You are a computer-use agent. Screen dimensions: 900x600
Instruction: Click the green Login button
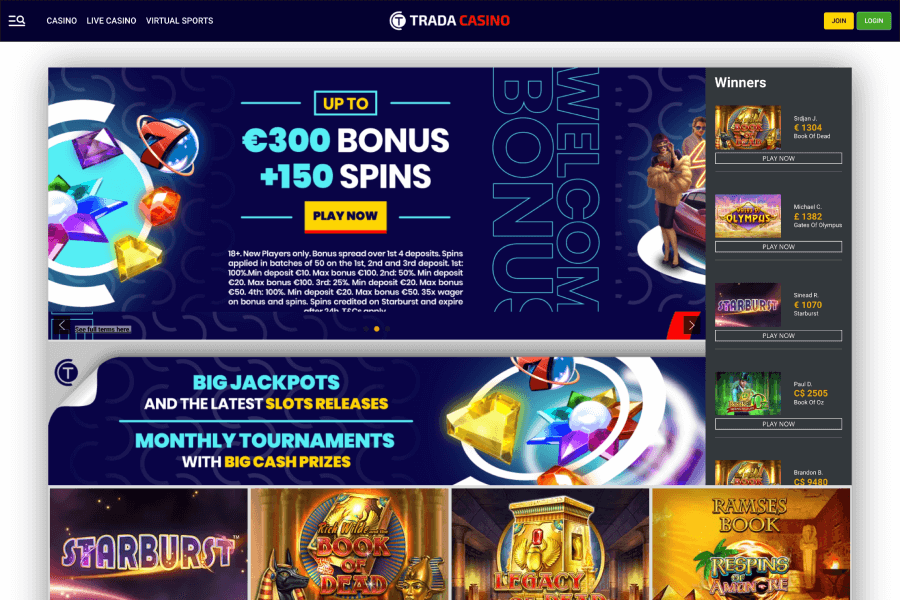point(874,21)
